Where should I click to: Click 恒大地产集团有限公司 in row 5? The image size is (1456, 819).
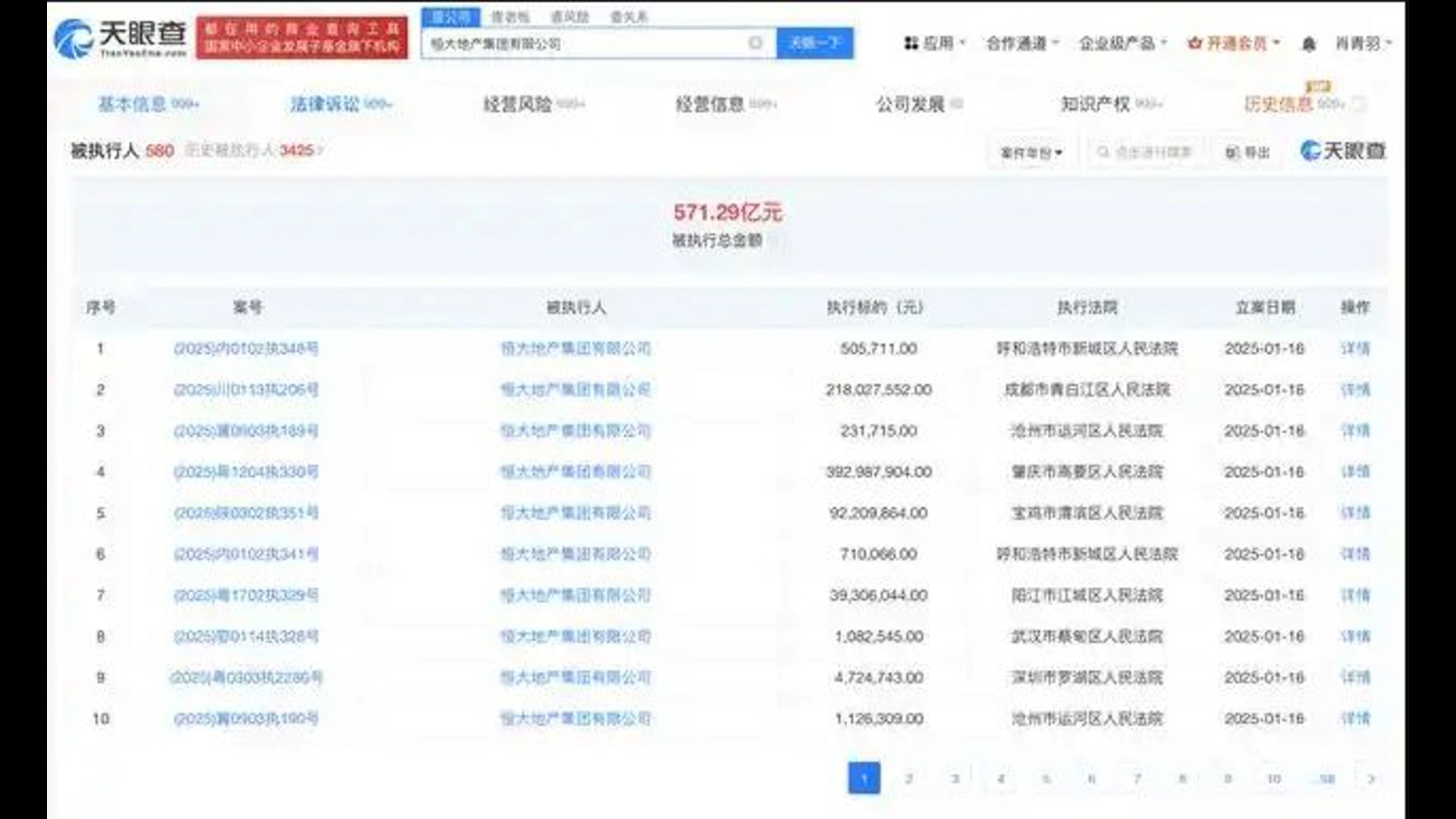(576, 513)
